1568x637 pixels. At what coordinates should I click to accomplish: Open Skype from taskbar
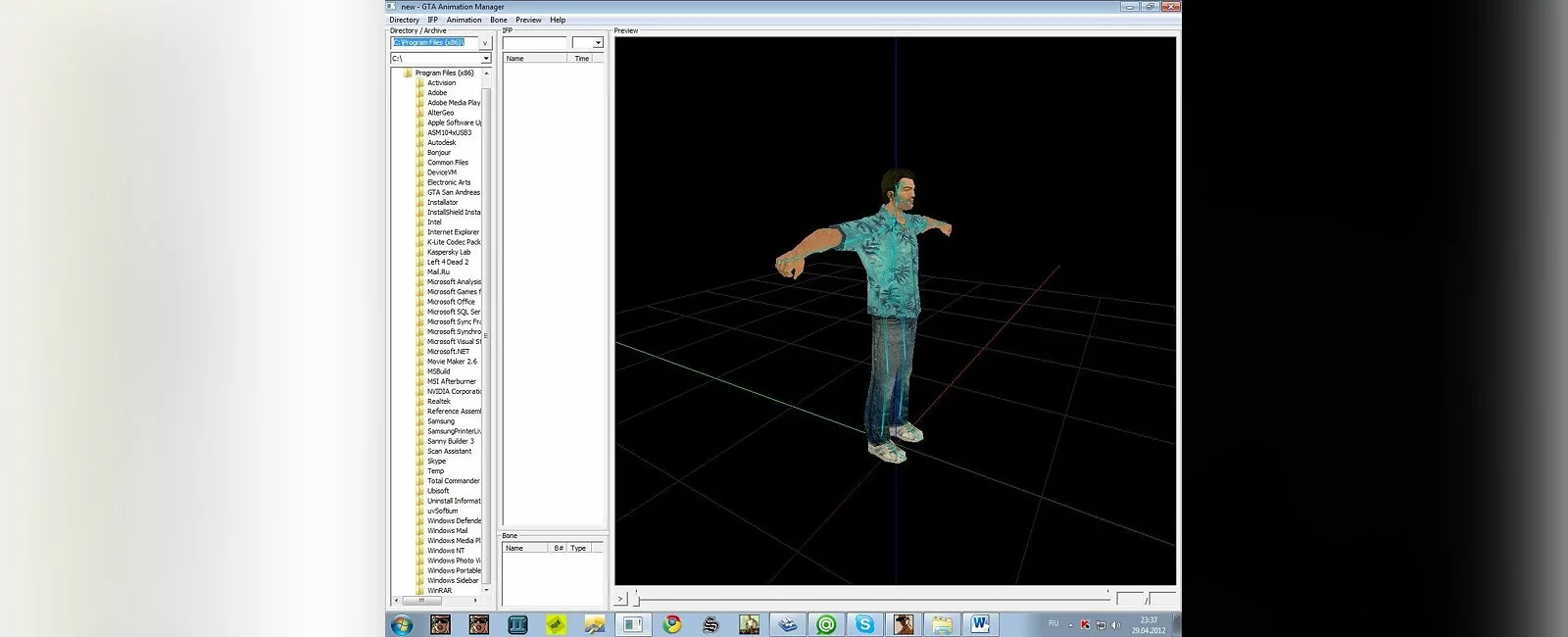(x=864, y=624)
